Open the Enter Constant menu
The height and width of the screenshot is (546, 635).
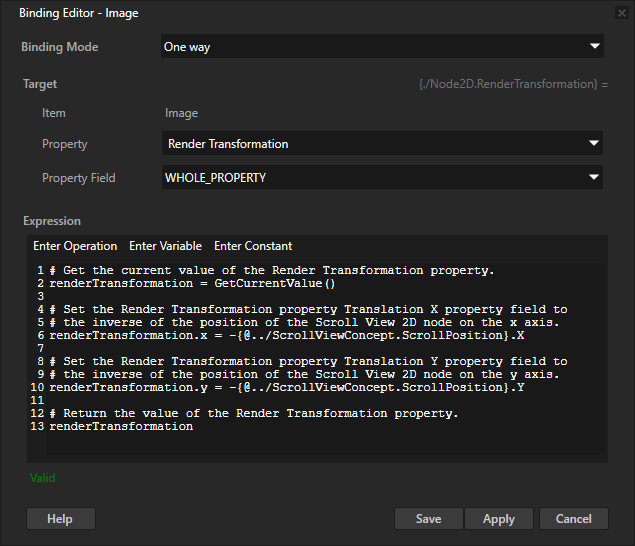pyautogui.click(x=253, y=246)
